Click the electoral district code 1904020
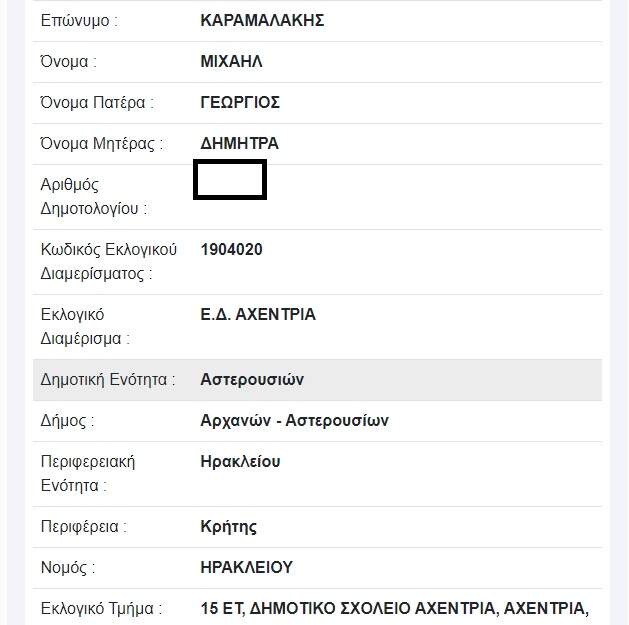Screen dimensions: 629x625 (231, 250)
